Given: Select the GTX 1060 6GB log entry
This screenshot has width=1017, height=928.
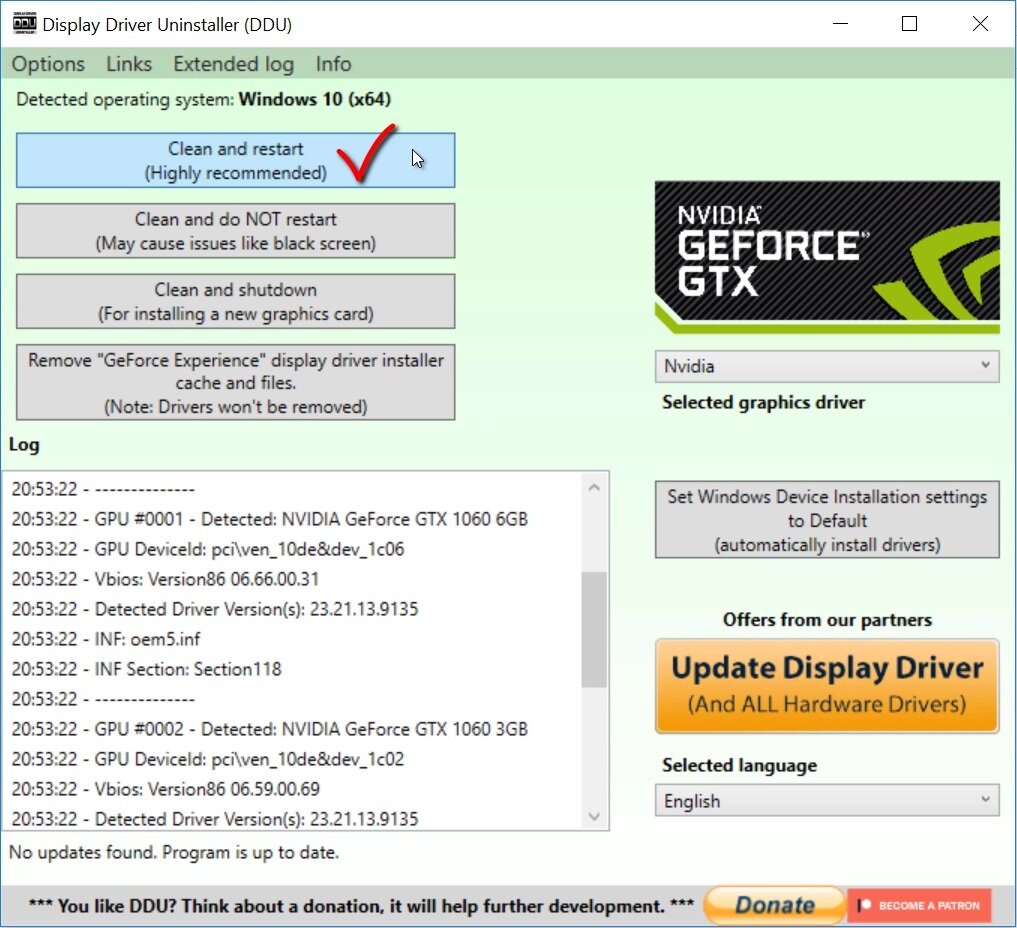Looking at the screenshot, I should coord(270,519).
